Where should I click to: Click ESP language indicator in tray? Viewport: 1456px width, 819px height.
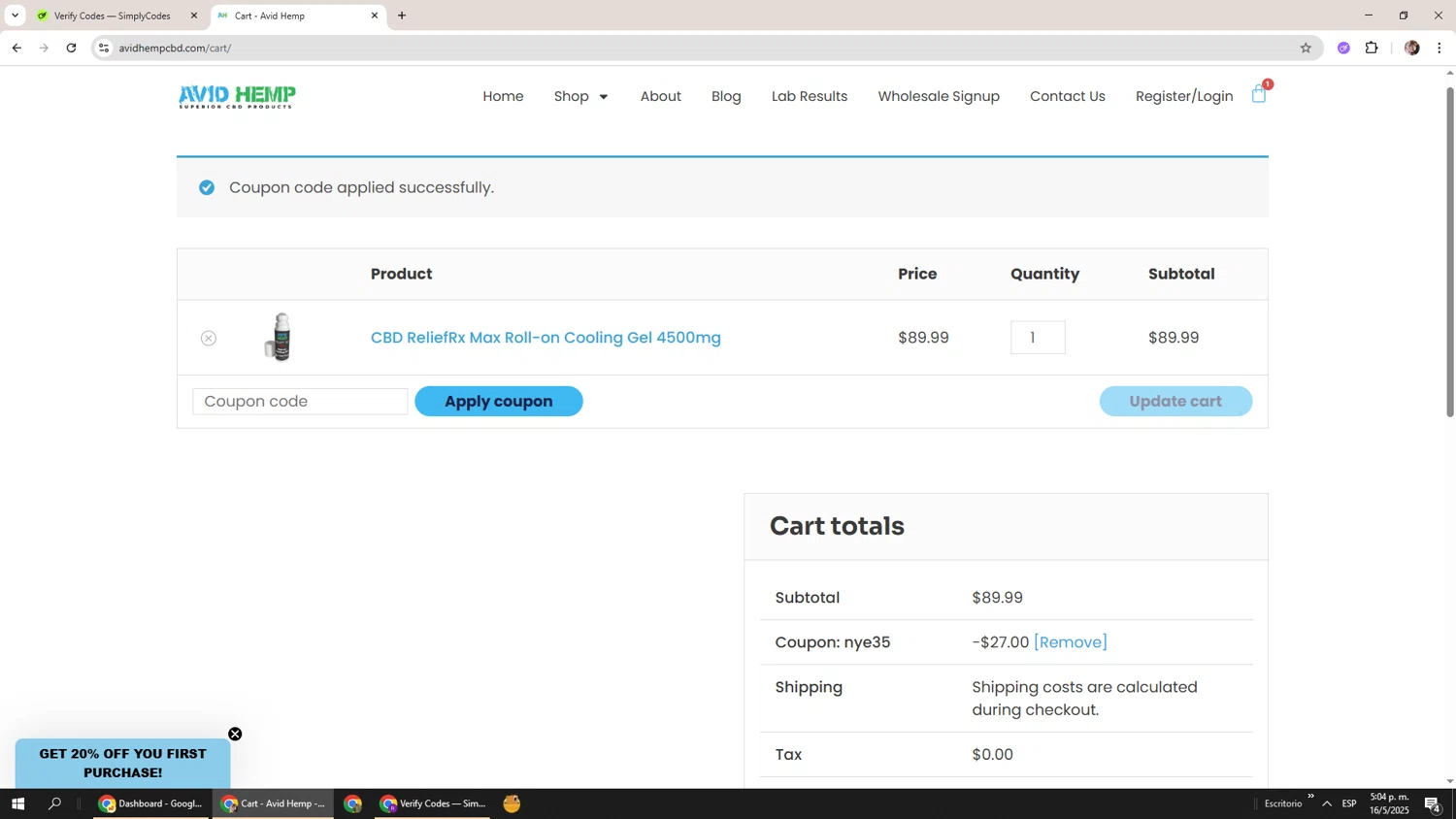pyautogui.click(x=1349, y=803)
